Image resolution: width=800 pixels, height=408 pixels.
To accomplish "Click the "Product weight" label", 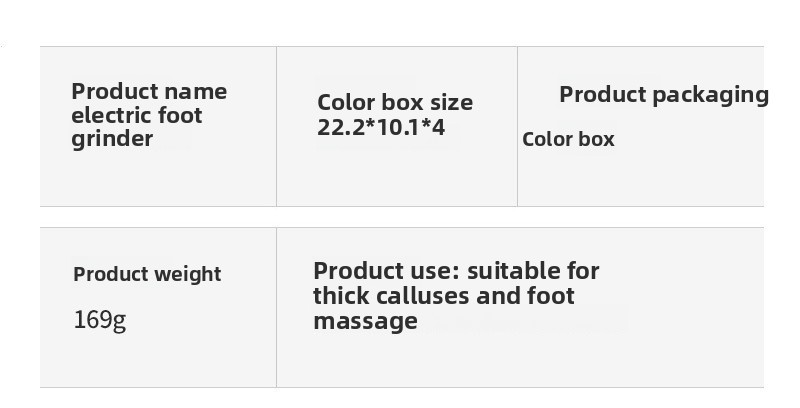I will pos(147,274).
